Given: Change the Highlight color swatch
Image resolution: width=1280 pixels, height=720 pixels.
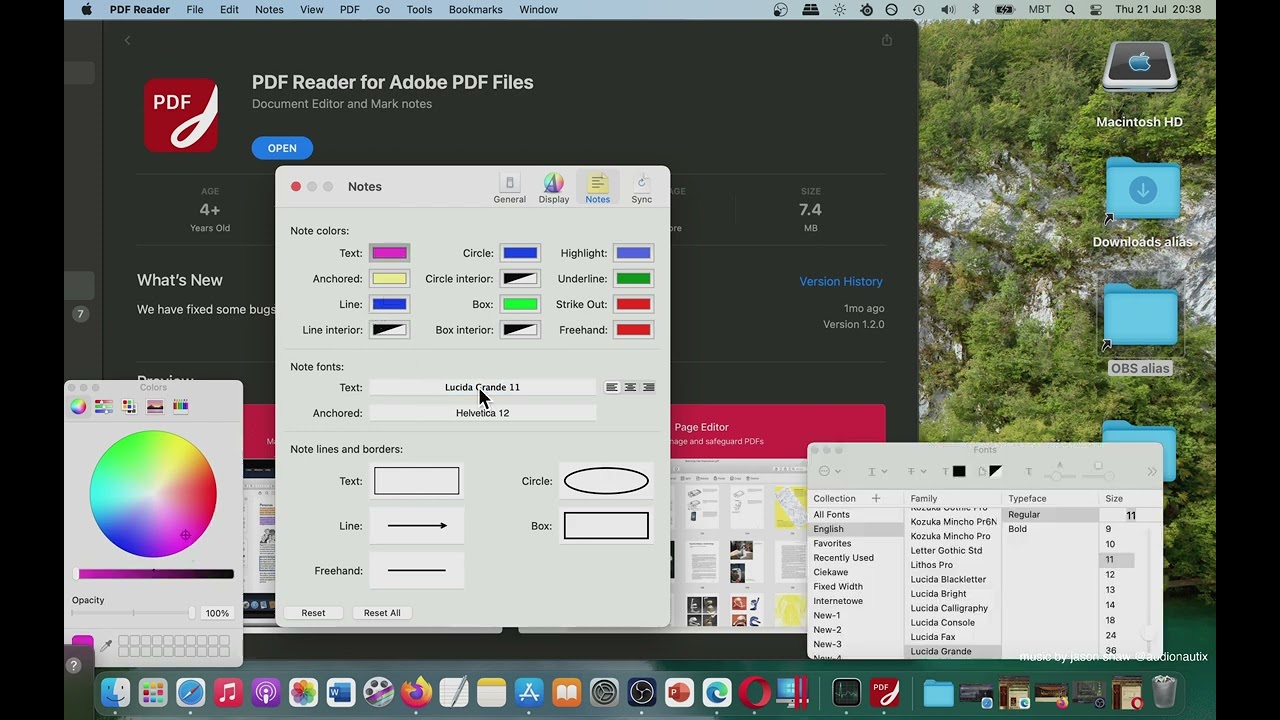Looking at the screenshot, I should tap(633, 253).
